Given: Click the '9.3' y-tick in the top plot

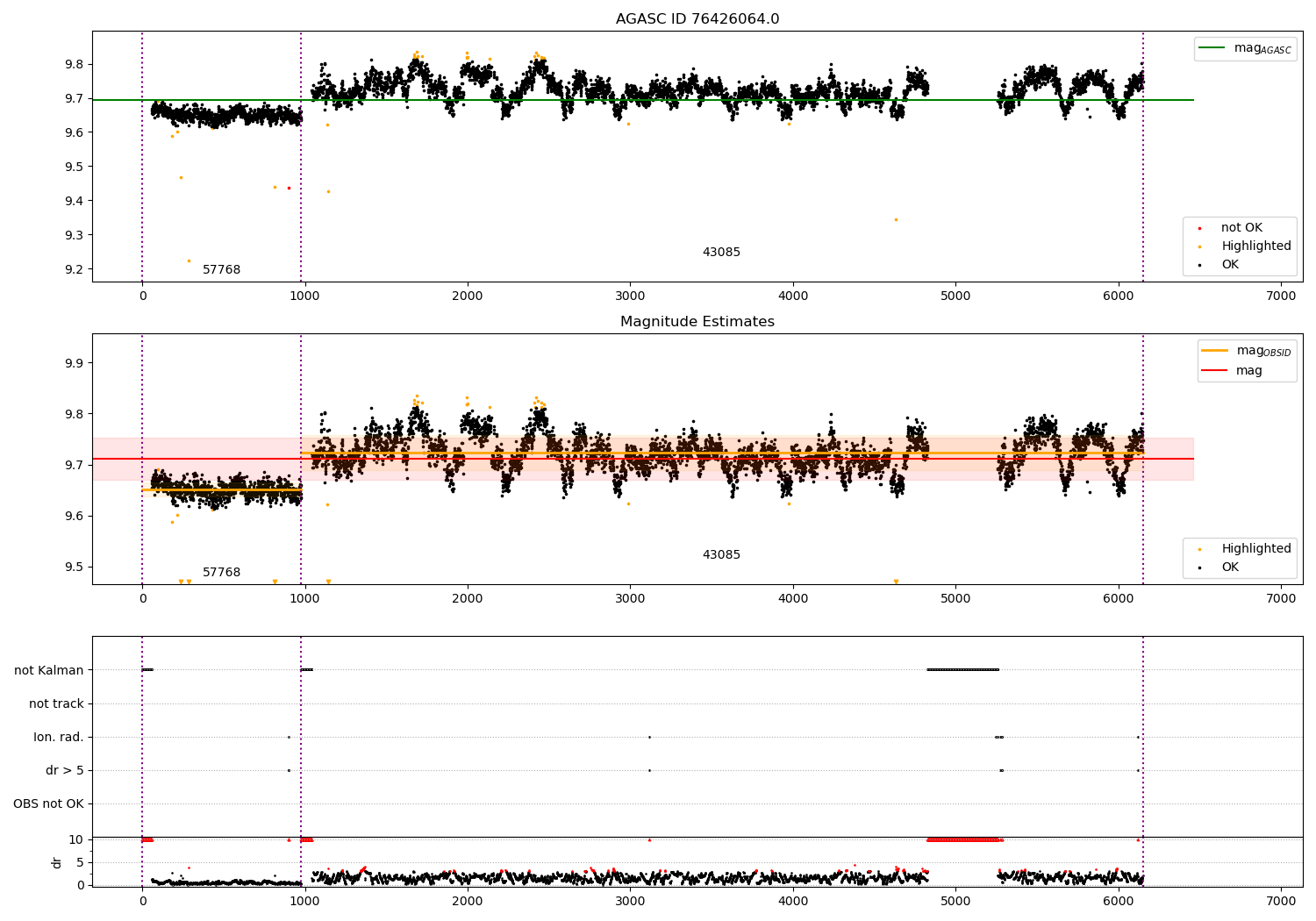Looking at the screenshot, I should coord(74,236).
